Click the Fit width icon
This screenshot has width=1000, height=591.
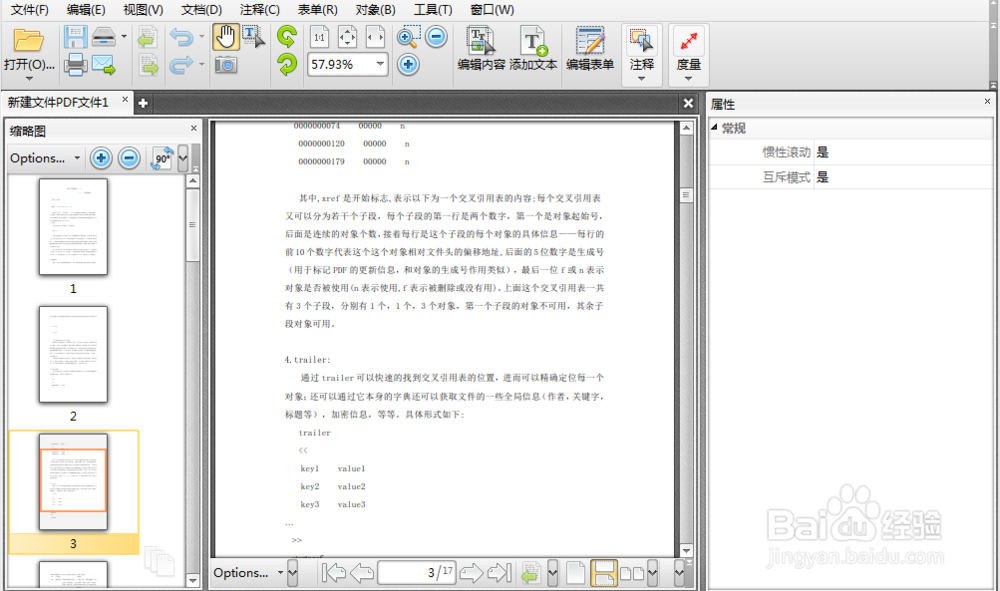tap(376, 37)
